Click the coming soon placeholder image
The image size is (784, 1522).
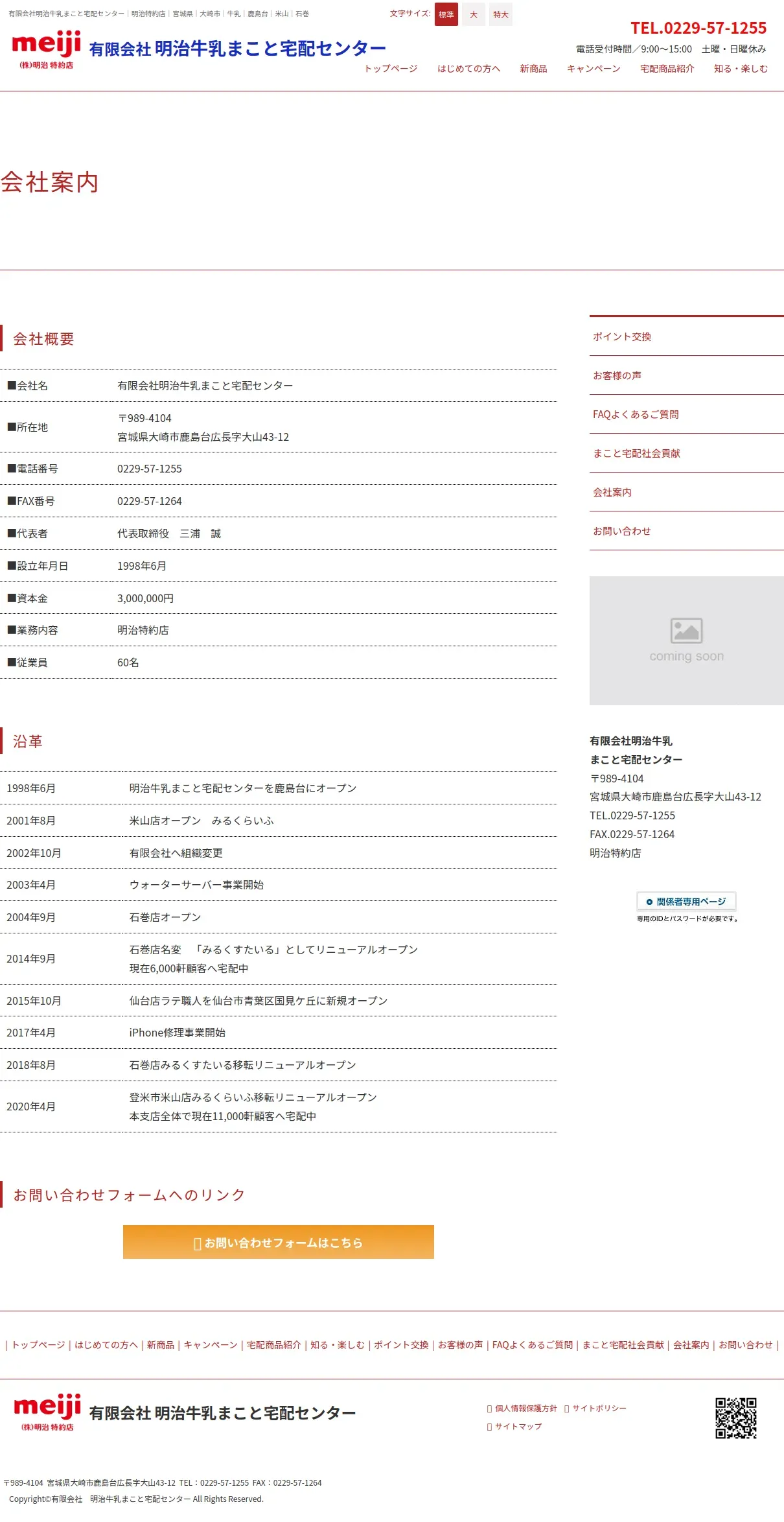[687, 640]
